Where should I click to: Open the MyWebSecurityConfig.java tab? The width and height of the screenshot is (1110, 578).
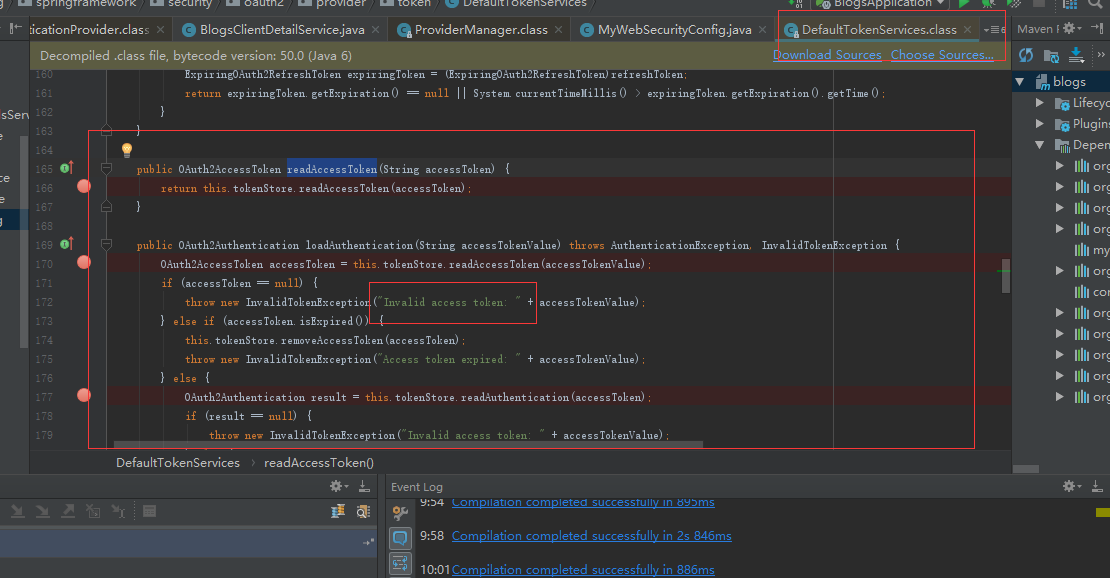pyautogui.click(x=672, y=29)
